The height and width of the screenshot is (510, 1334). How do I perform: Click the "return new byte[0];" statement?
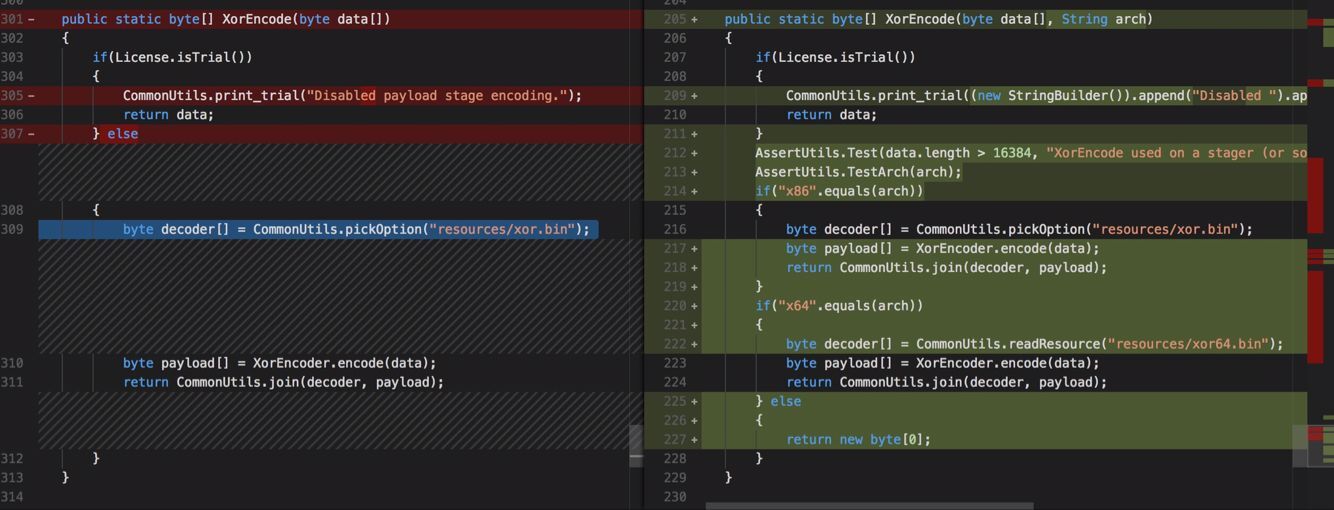click(x=858, y=439)
